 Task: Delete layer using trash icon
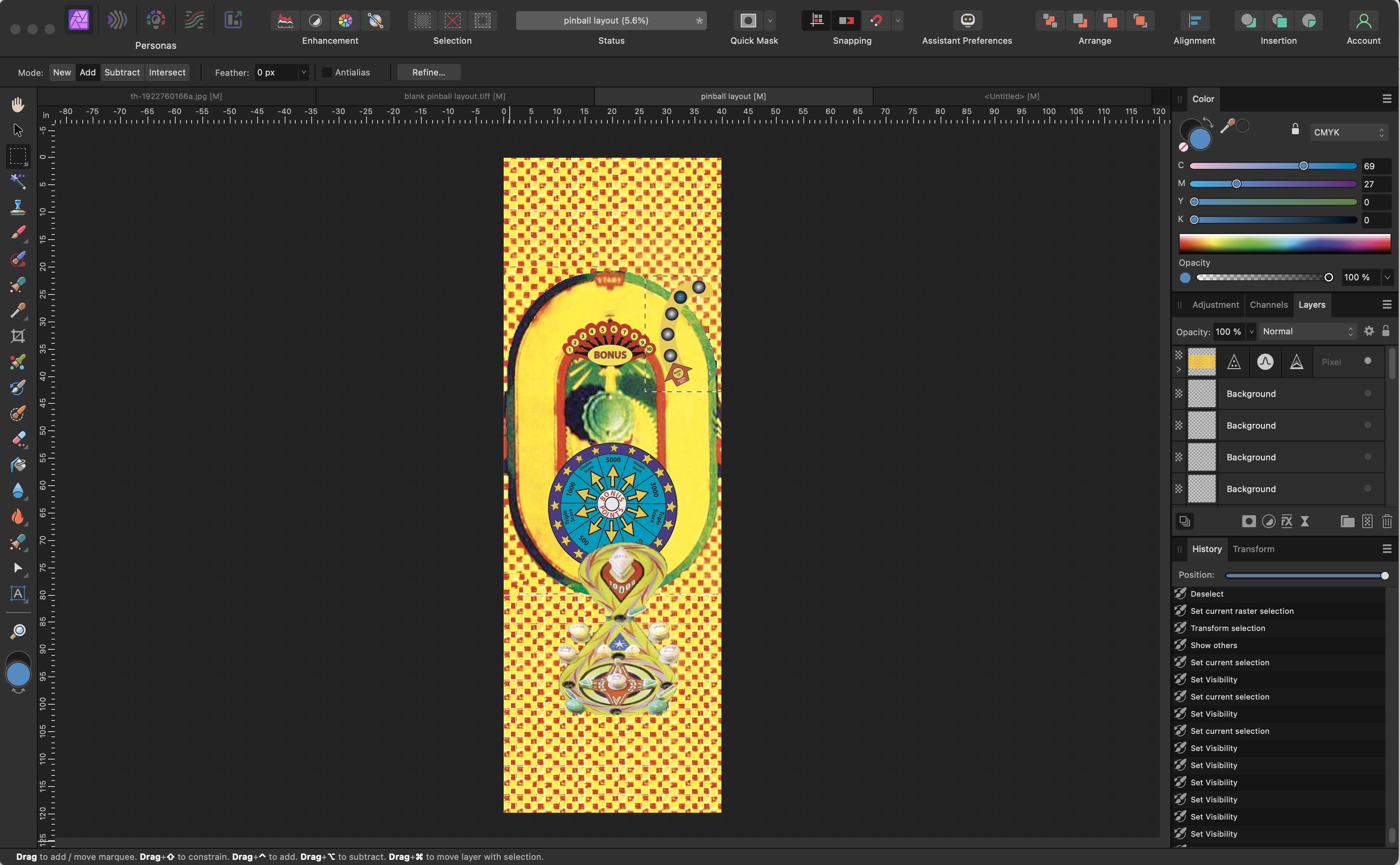coord(1386,521)
